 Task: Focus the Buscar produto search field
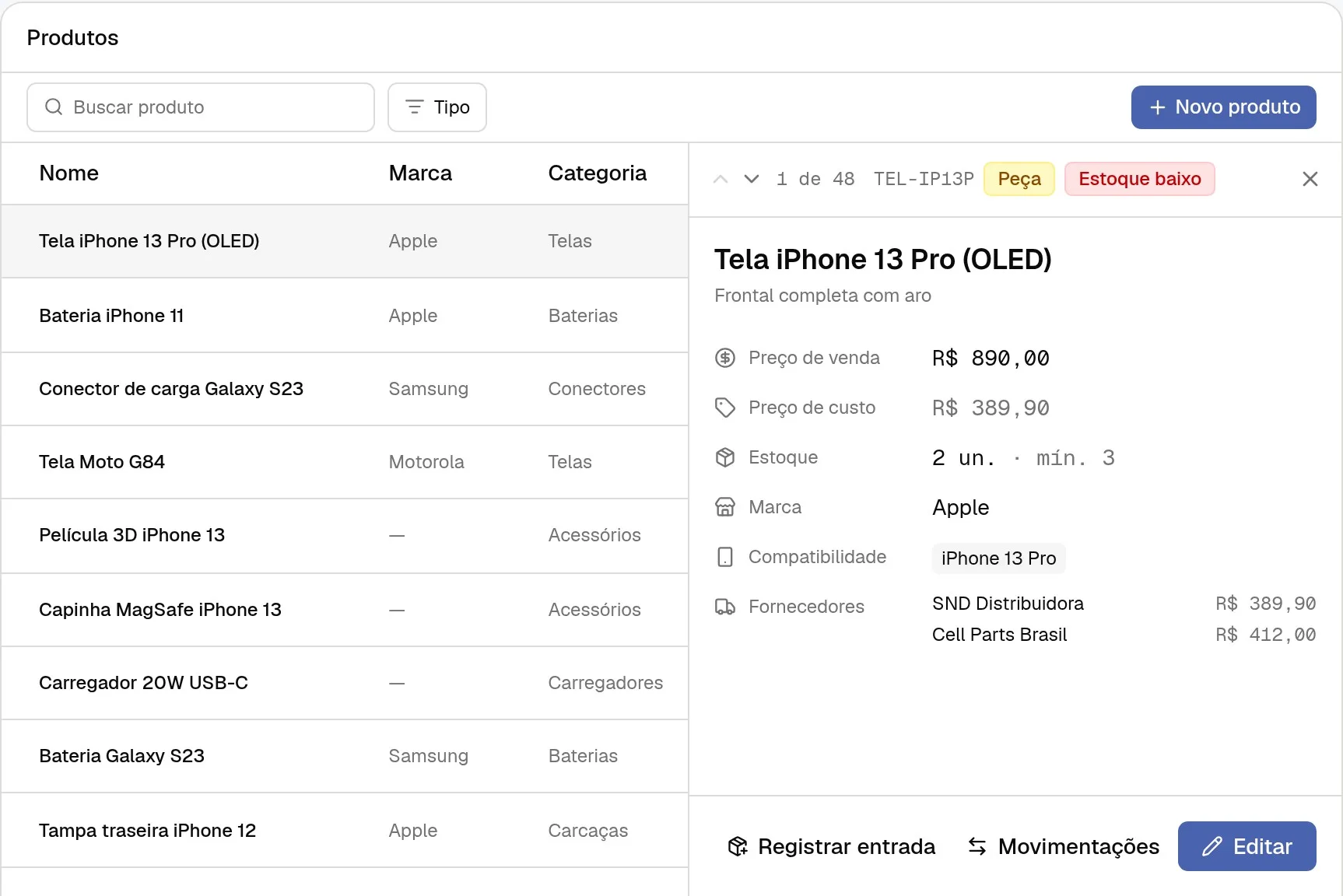coord(201,107)
